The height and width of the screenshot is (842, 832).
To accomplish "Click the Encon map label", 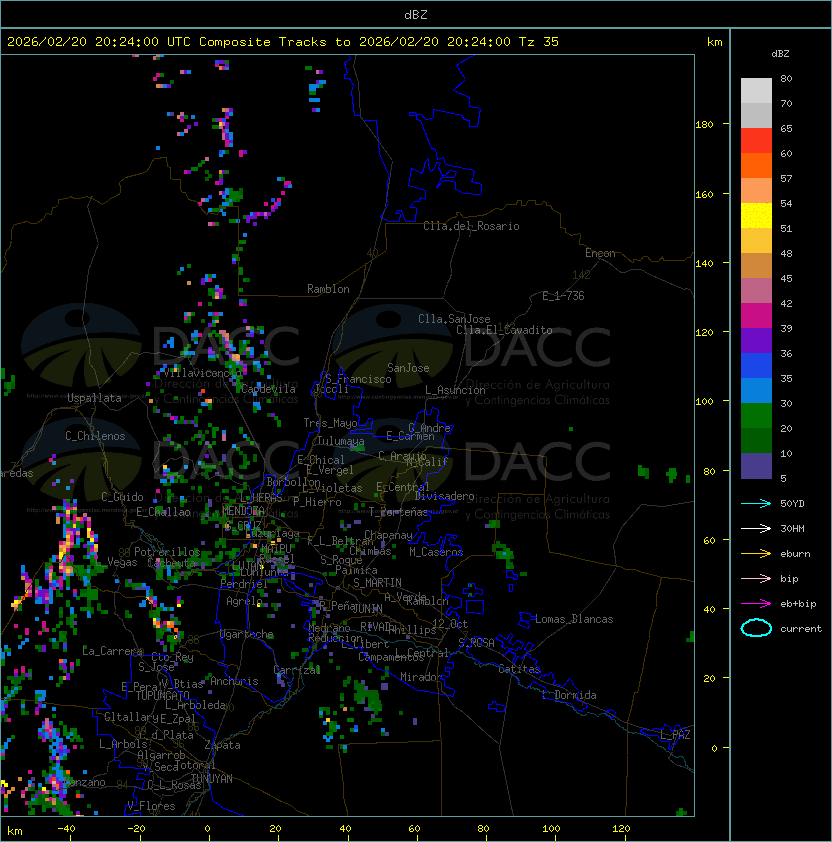I will pos(600,253).
